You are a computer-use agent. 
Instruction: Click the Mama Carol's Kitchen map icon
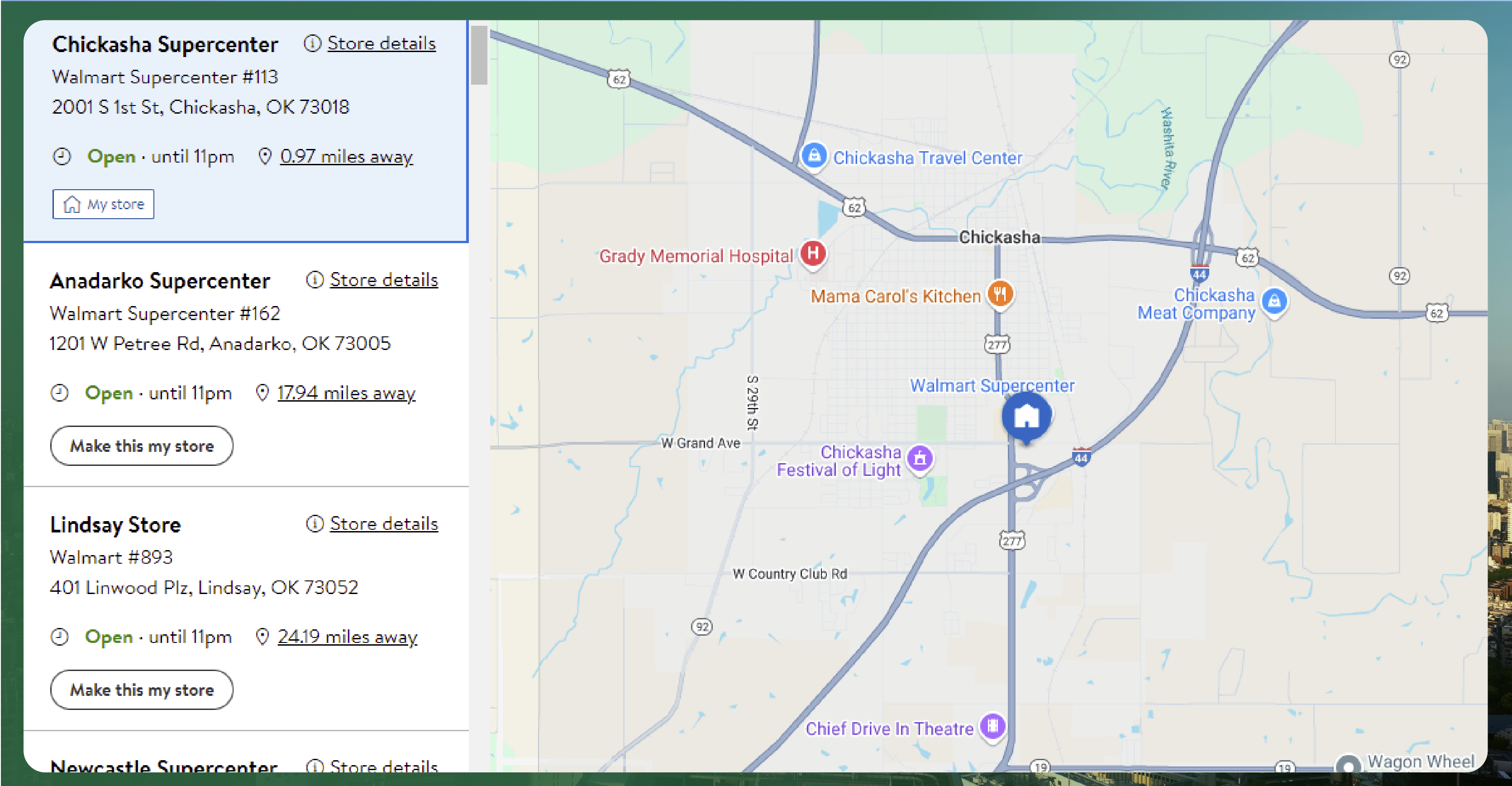click(1000, 293)
